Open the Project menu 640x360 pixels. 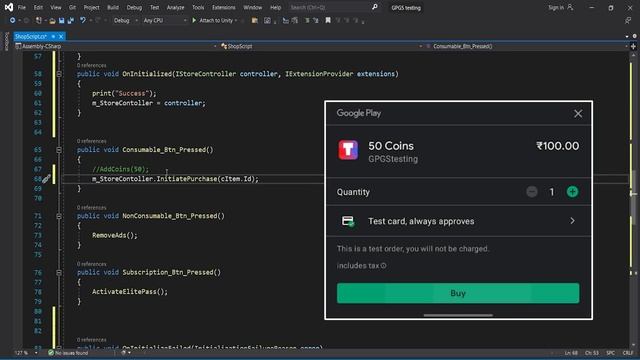pos(91,7)
